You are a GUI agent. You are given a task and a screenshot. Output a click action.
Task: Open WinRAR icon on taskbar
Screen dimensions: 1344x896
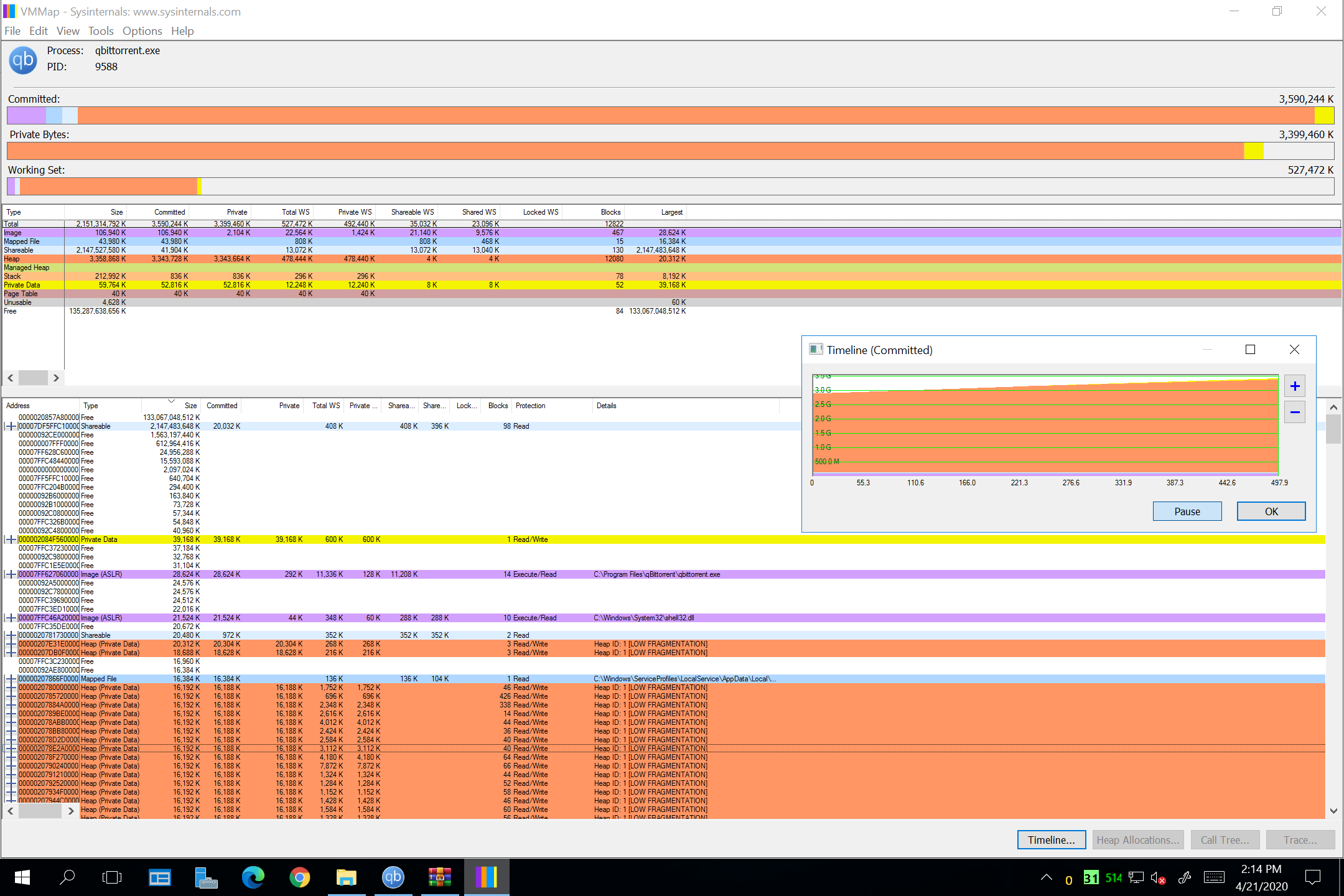(440, 877)
